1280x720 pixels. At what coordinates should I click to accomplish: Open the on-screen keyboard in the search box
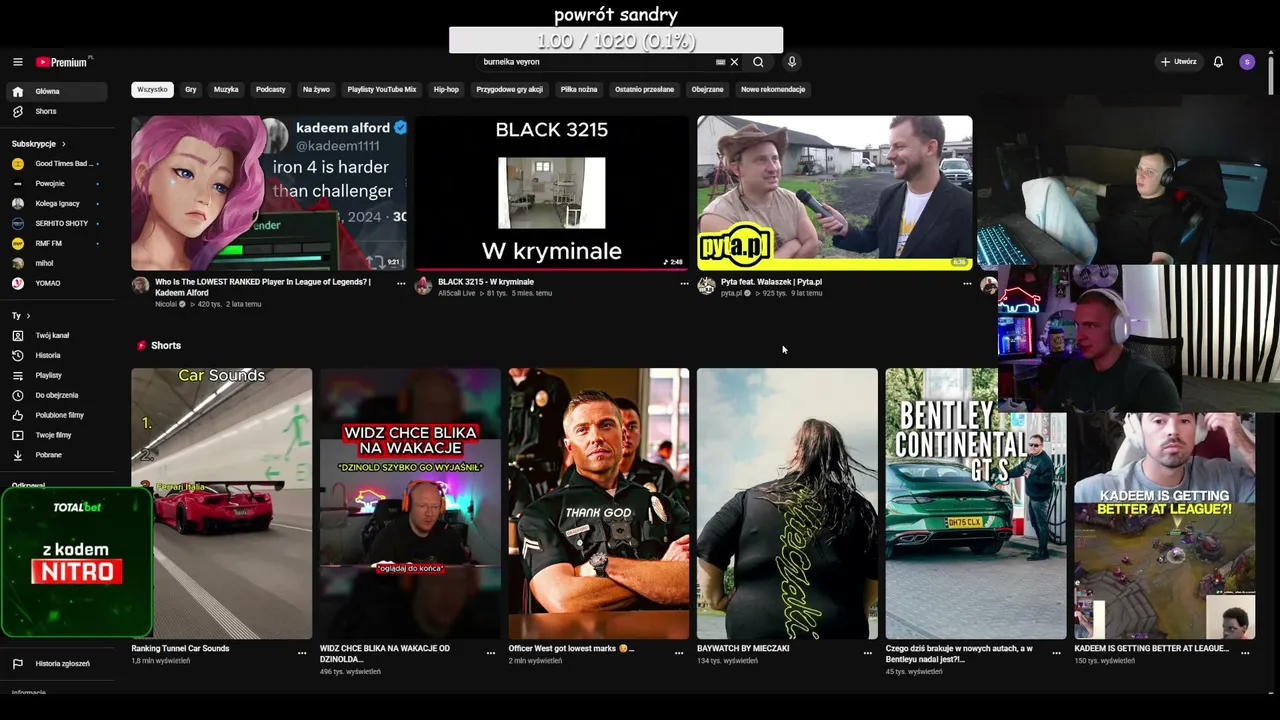point(720,62)
